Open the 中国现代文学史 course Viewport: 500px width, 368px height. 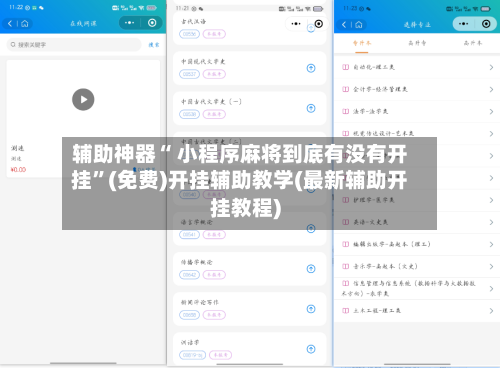(x=203, y=62)
